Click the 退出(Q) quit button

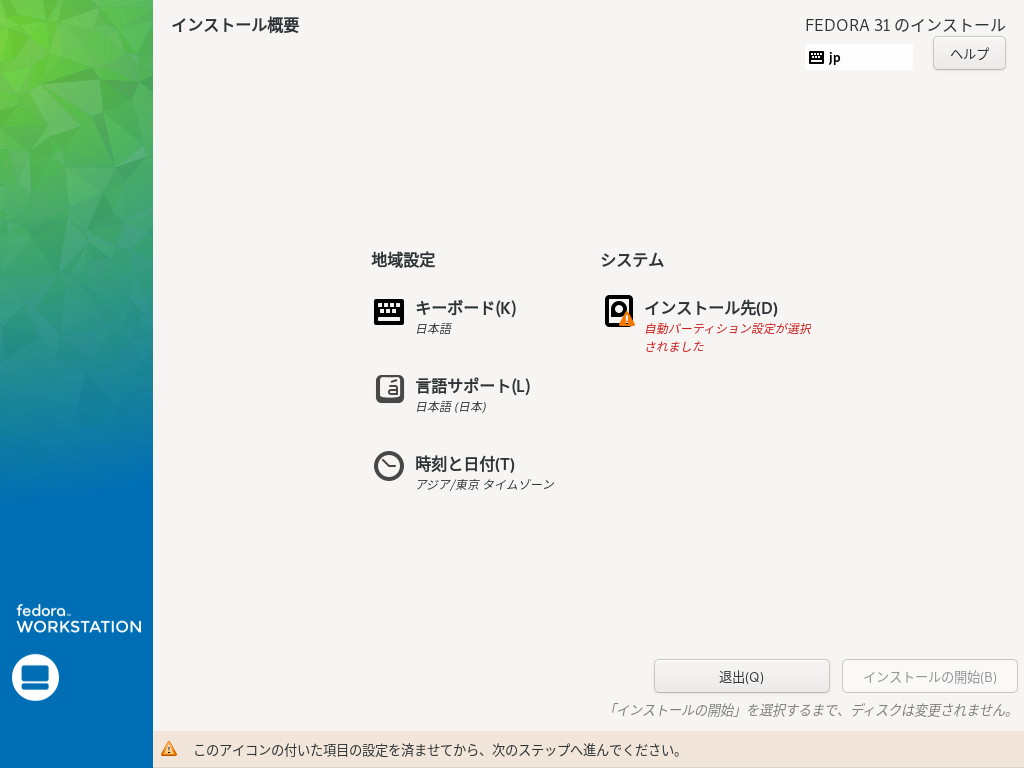742,677
